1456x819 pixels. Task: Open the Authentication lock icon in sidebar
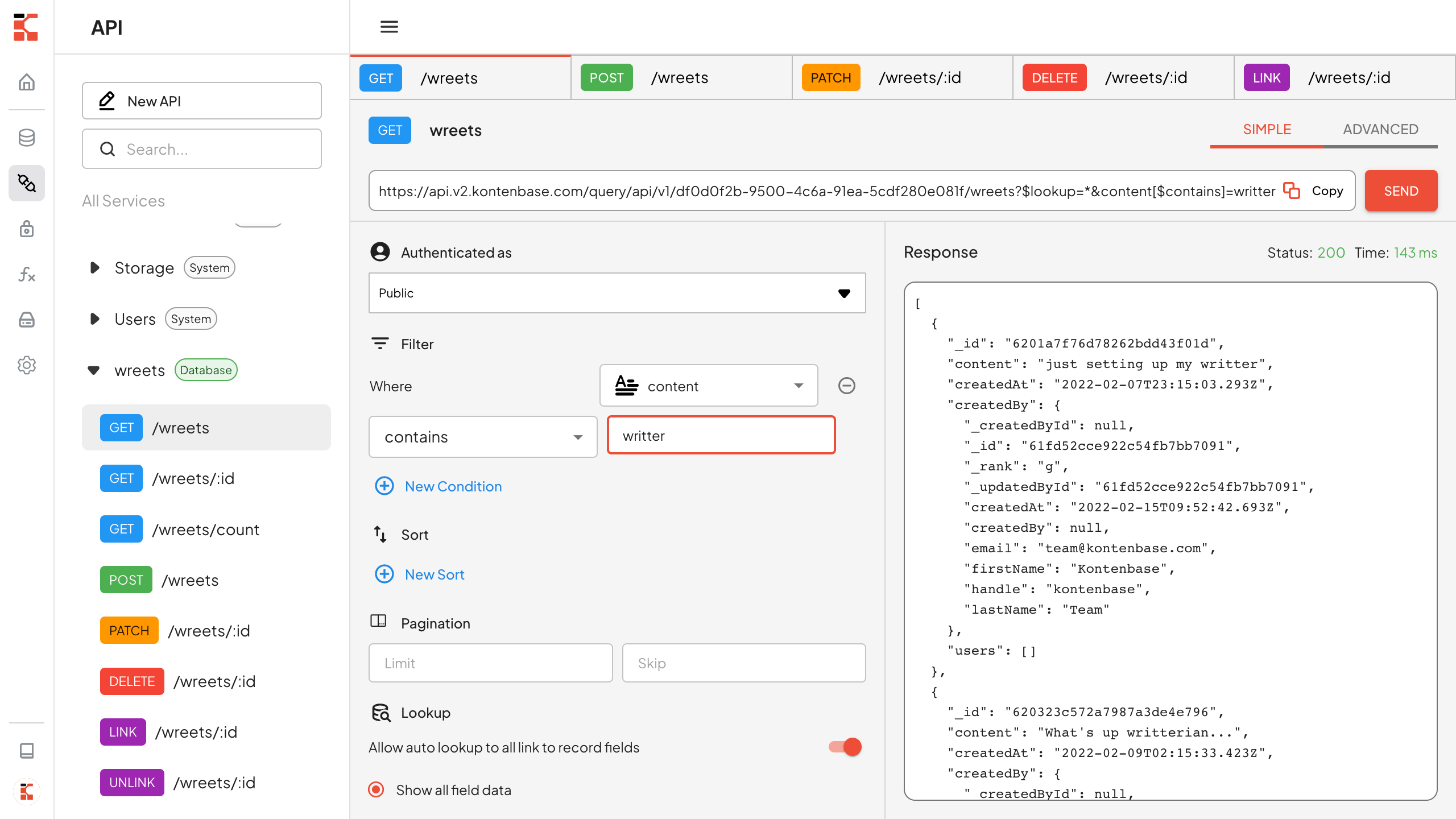(26, 229)
